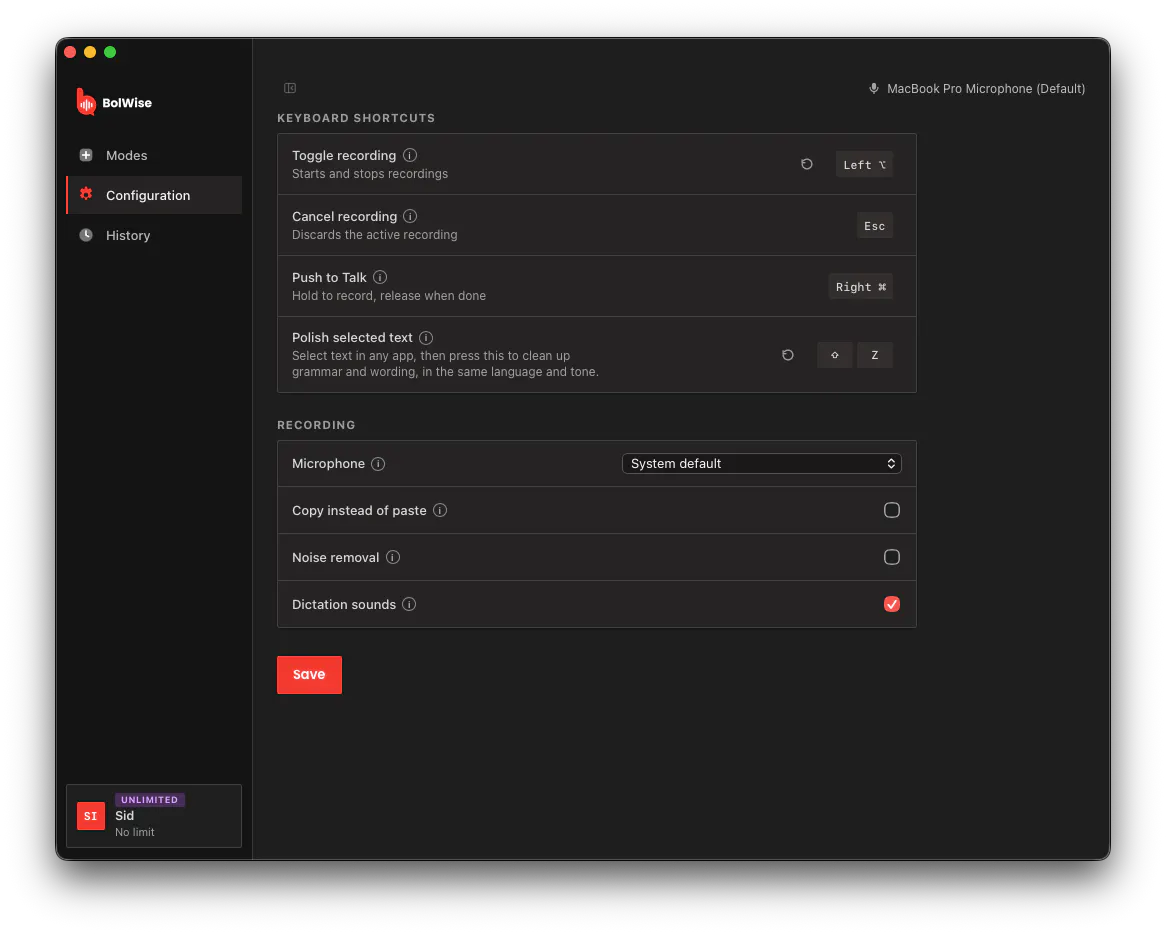The height and width of the screenshot is (934, 1166).
Task: Click the microphone icon in header
Action: tap(874, 88)
